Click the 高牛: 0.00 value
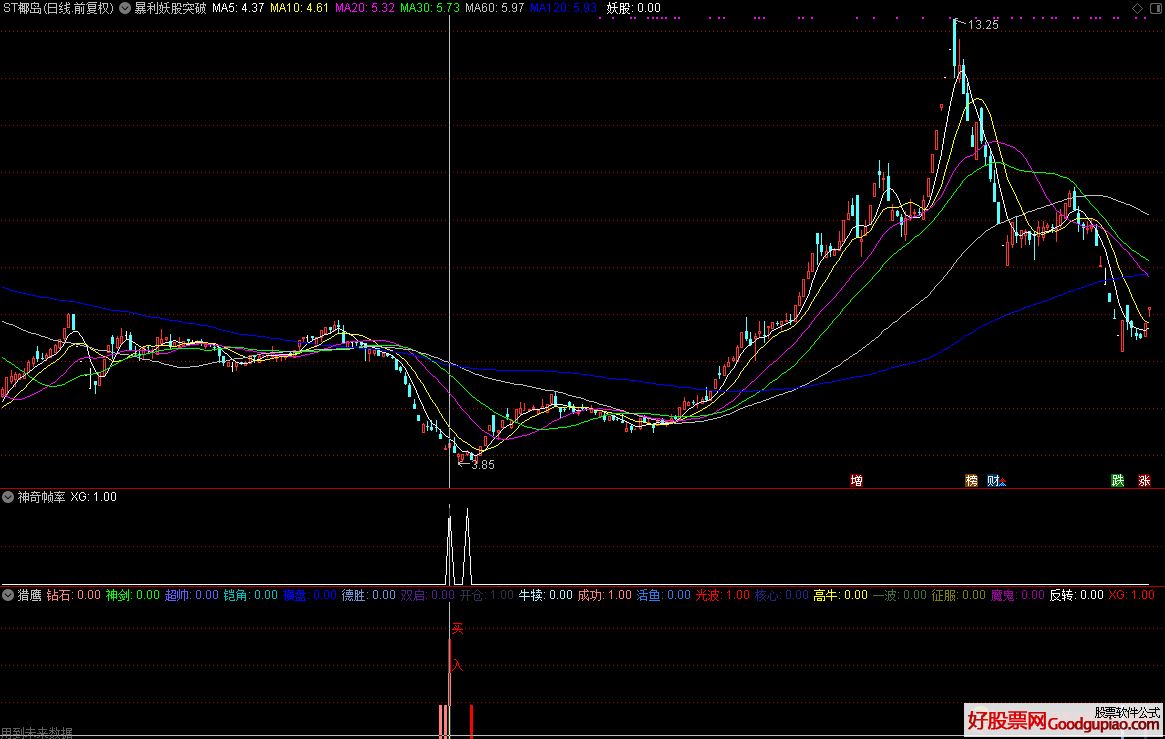 tap(840, 595)
